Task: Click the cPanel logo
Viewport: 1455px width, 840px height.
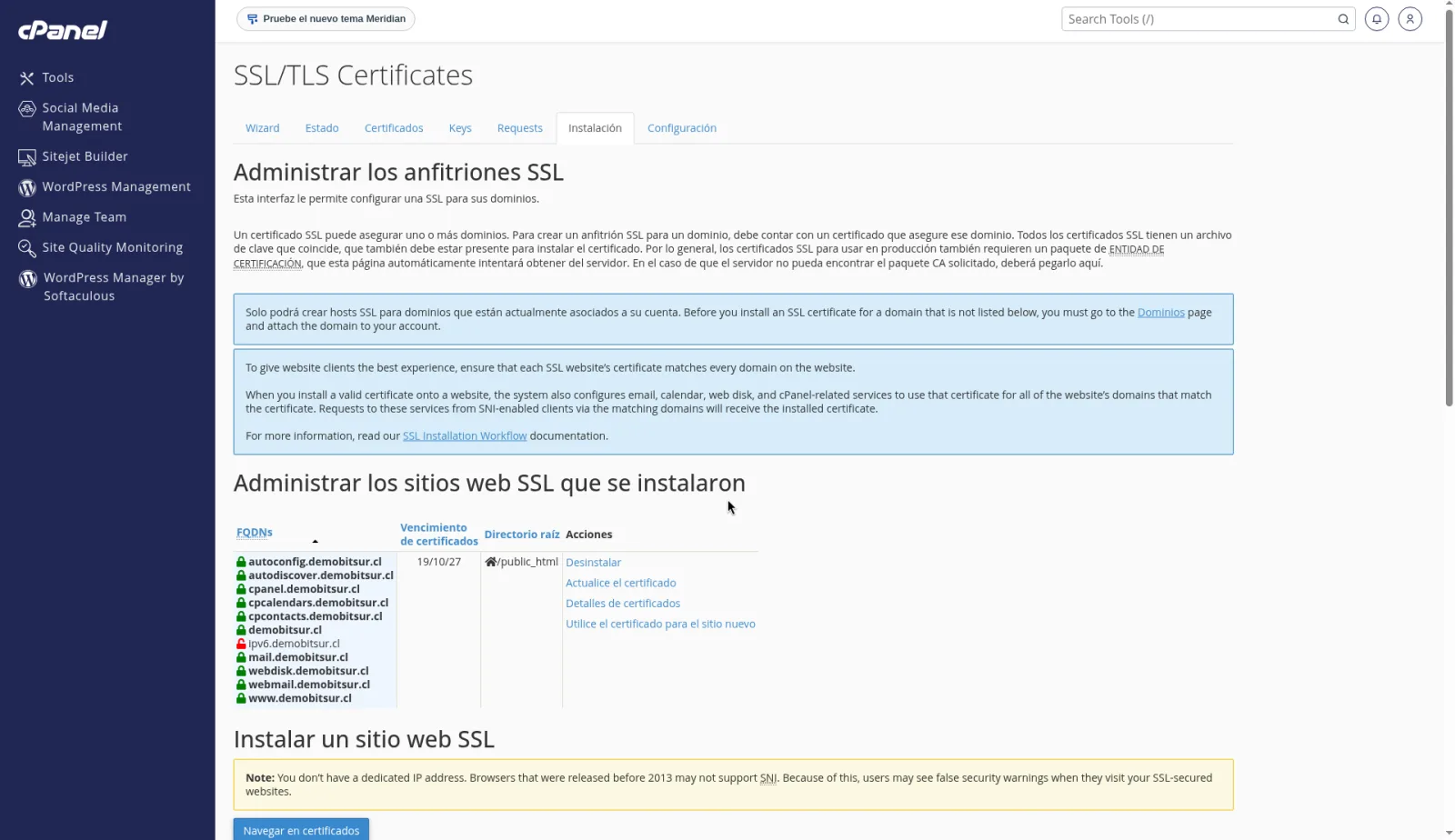Action: (63, 30)
